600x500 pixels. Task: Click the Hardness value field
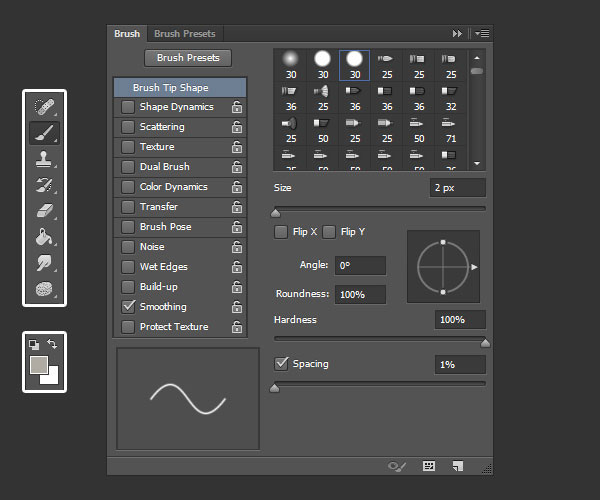coord(460,320)
